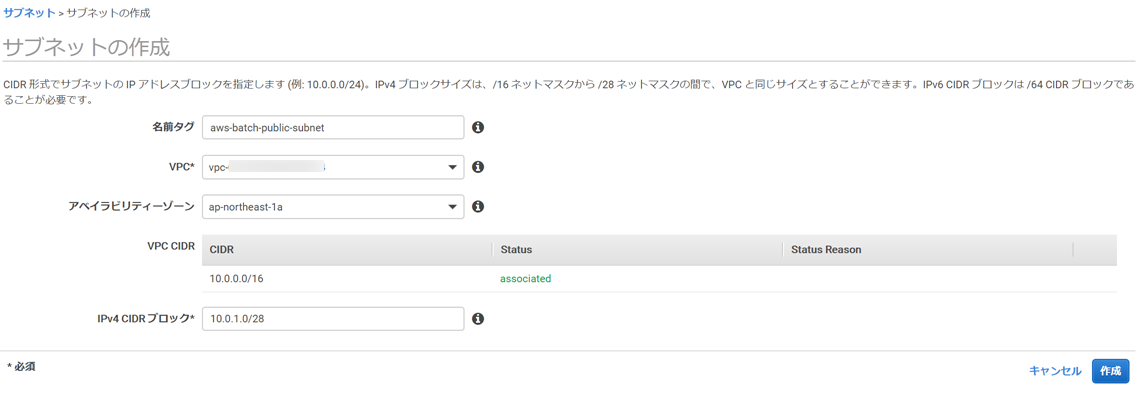Click the Status Reason column header

tap(825, 250)
